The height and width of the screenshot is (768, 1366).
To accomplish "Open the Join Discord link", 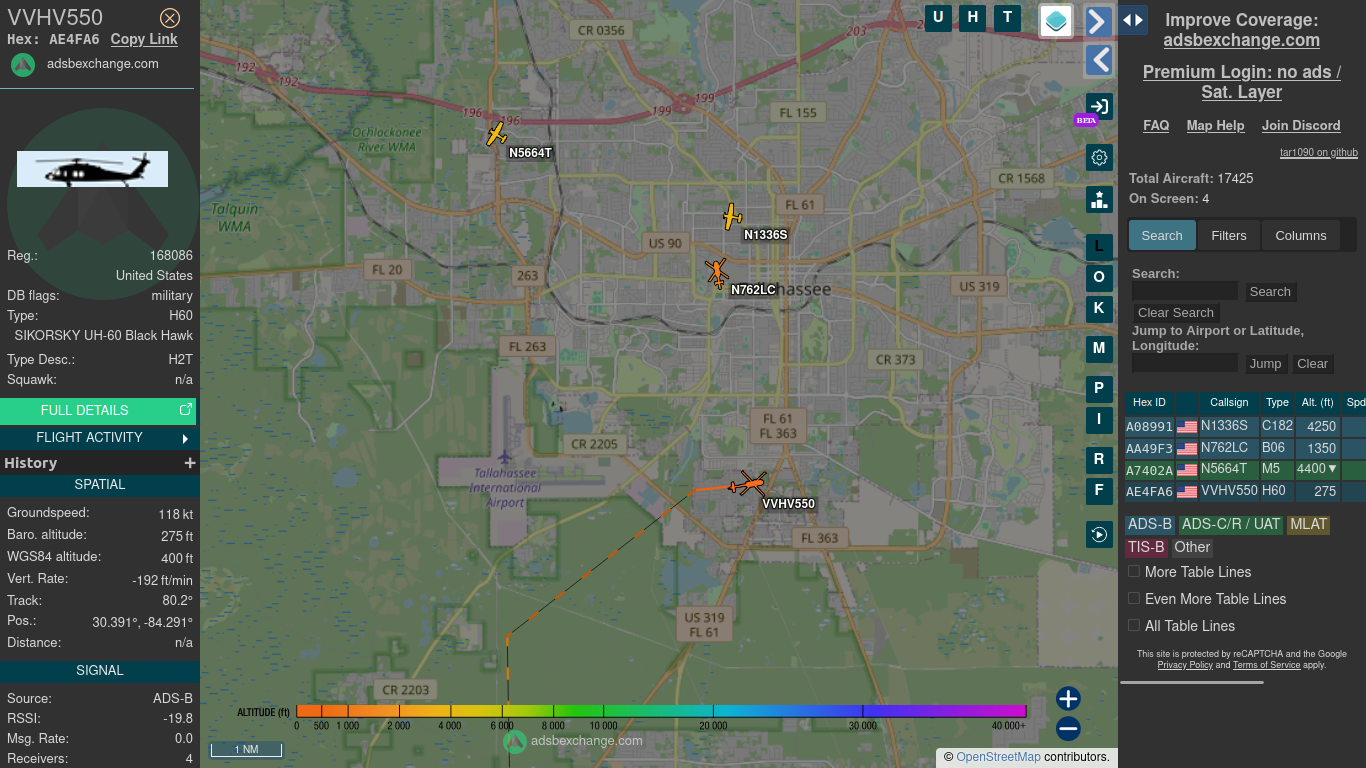I will pyautogui.click(x=1301, y=125).
